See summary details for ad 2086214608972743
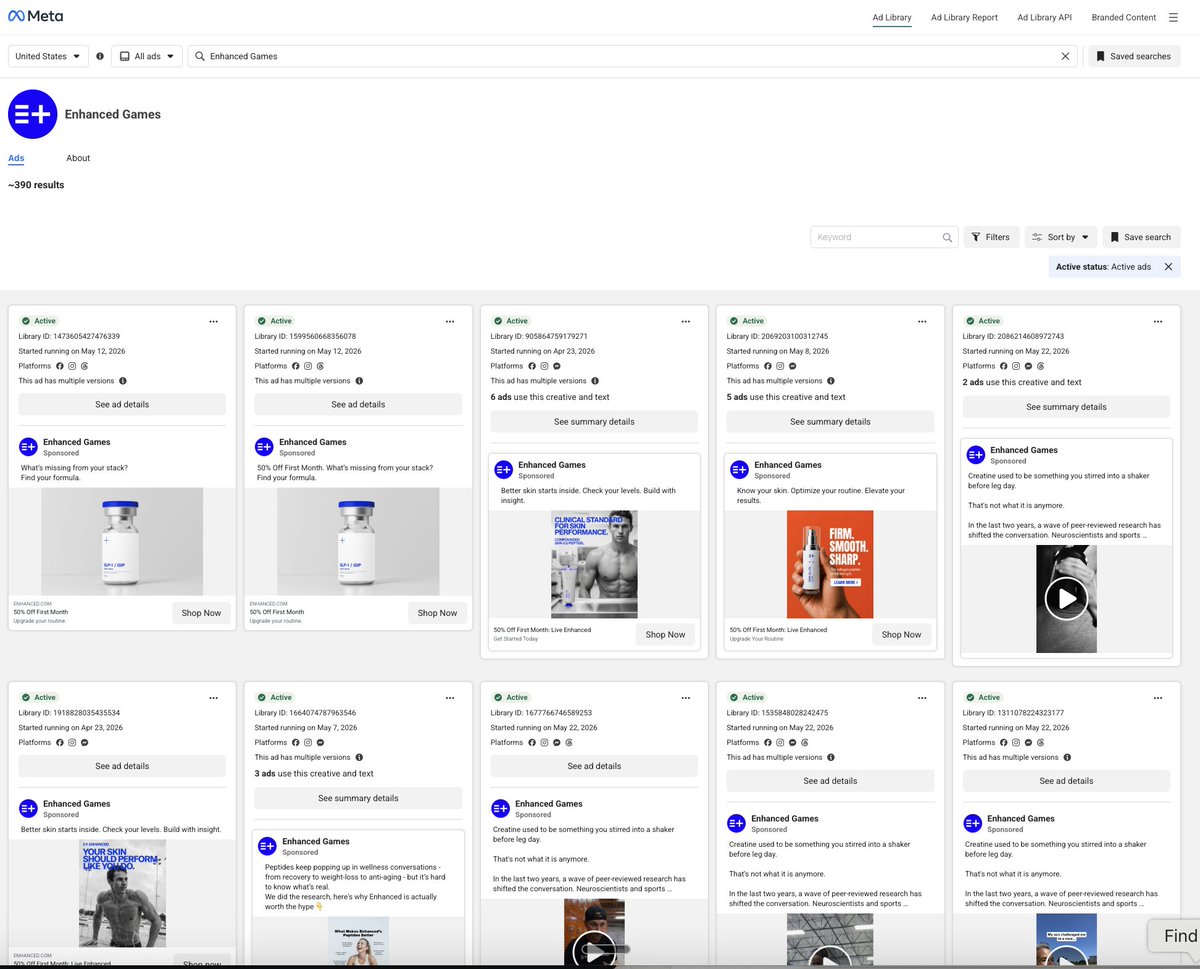The image size is (1200, 969). tap(1066, 407)
